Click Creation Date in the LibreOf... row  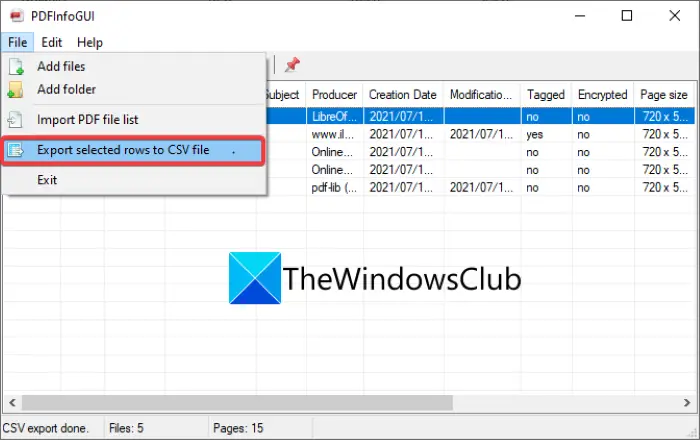click(403, 116)
